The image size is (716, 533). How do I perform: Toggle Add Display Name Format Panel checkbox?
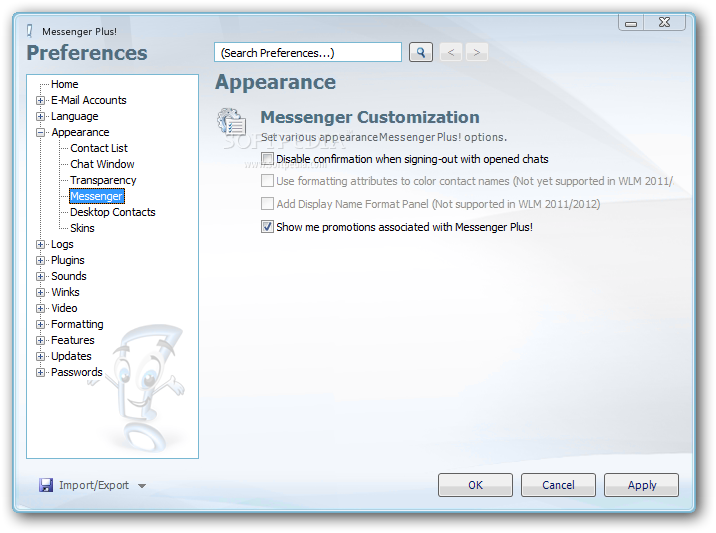pos(267,204)
